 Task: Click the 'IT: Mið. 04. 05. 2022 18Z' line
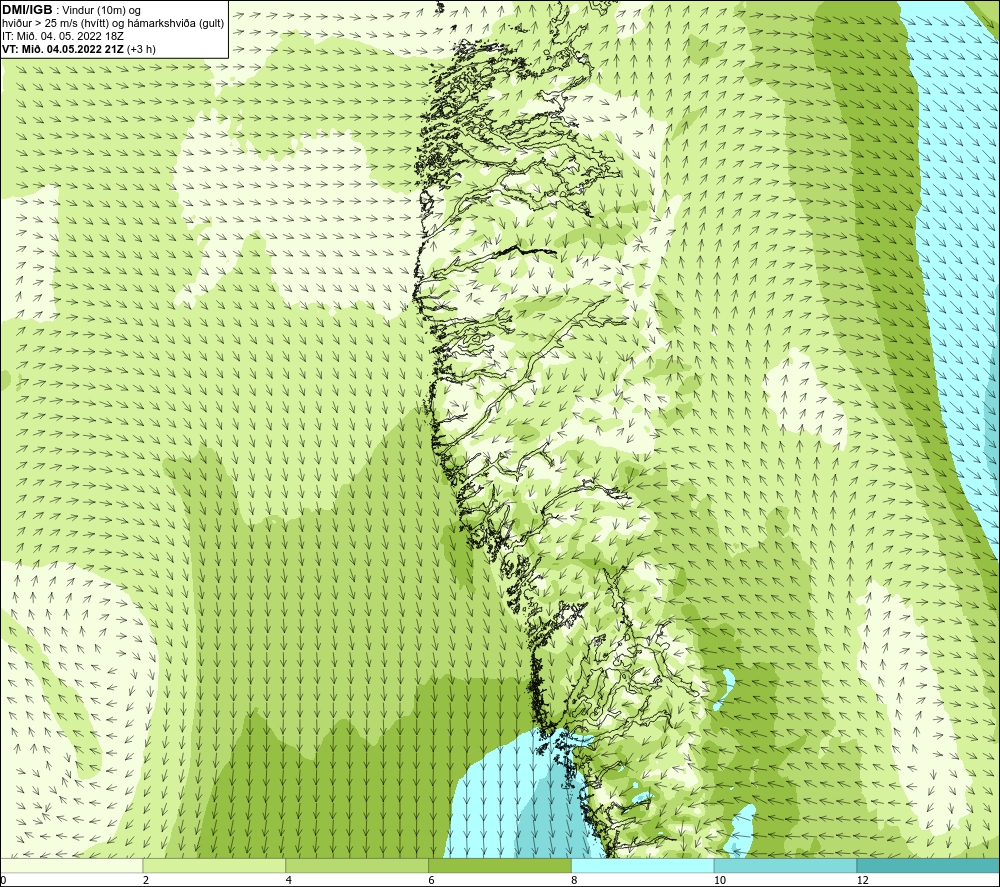point(62,36)
